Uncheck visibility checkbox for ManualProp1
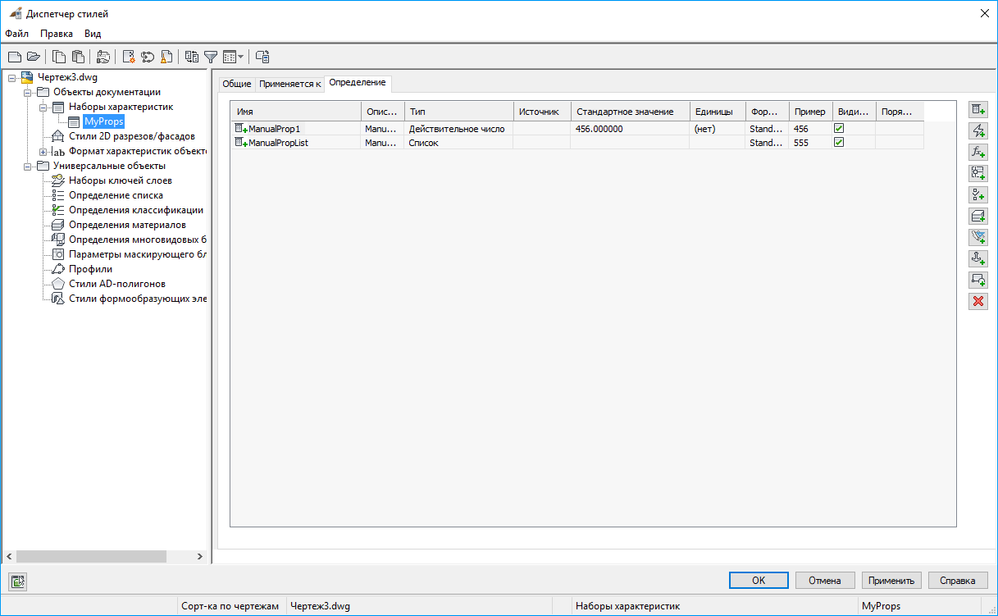998x616 pixels. pyautogui.click(x=839, y=129)
